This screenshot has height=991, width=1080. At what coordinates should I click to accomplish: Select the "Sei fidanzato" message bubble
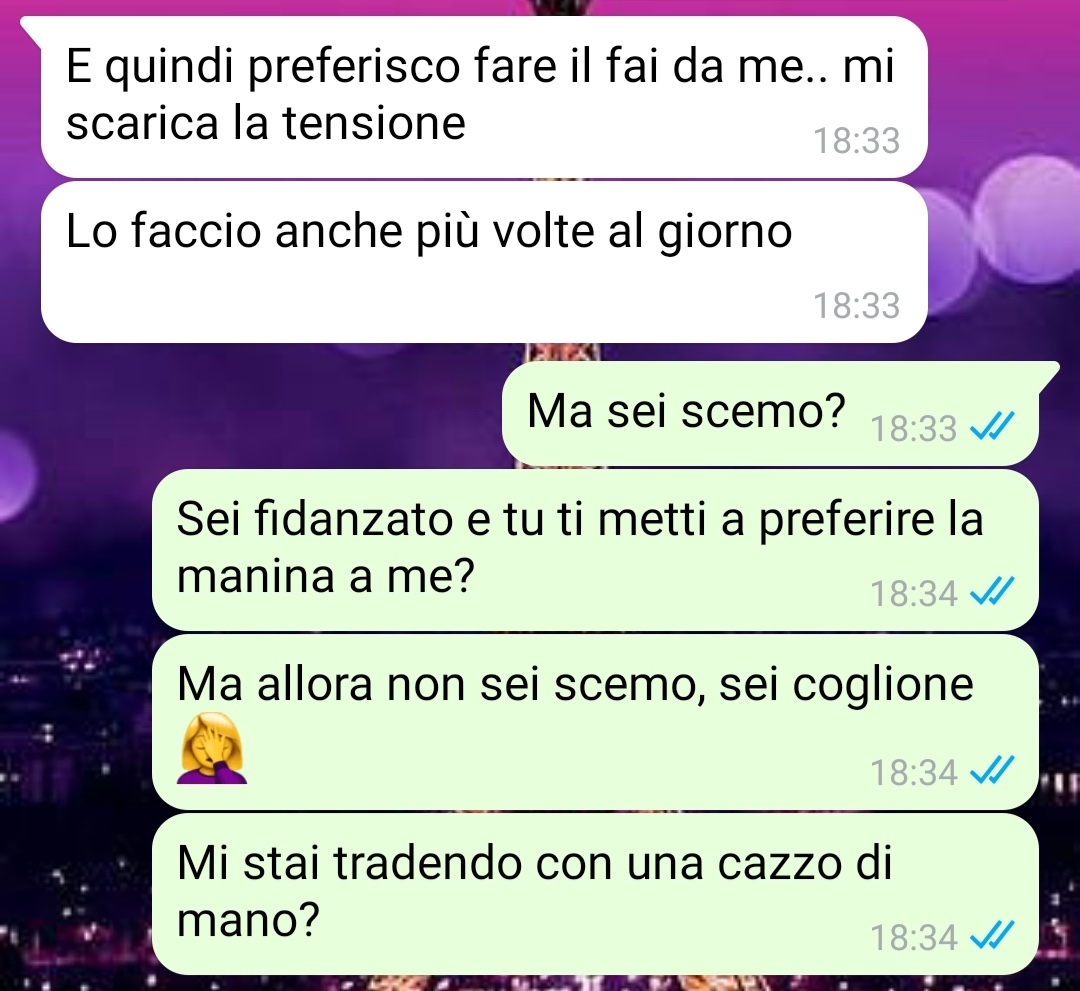tap(595, 550)
